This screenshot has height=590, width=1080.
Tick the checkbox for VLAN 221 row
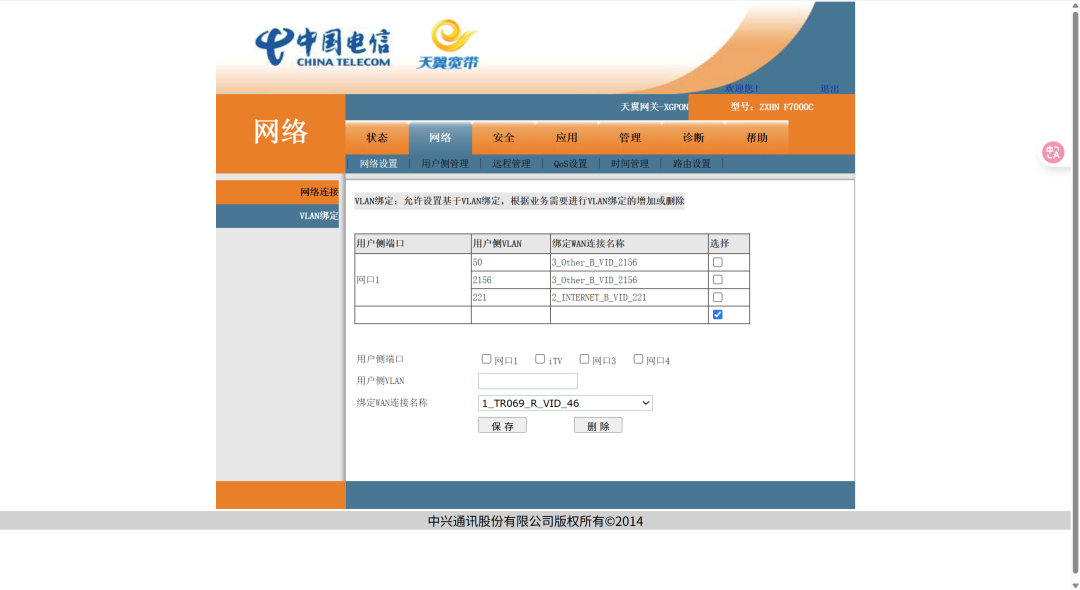(718, 297)
